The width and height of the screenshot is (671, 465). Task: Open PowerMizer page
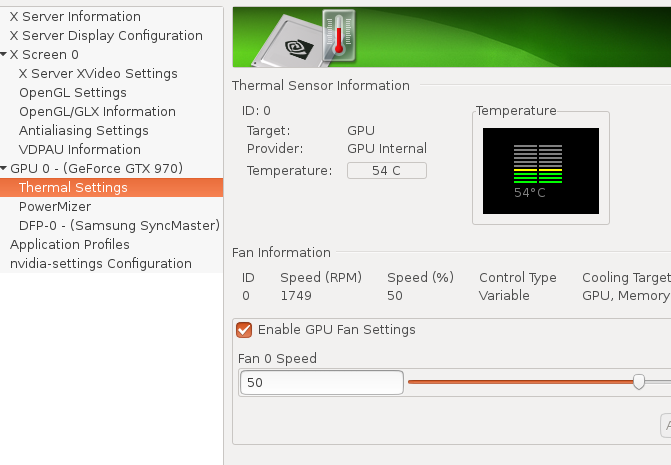point(55,207)
